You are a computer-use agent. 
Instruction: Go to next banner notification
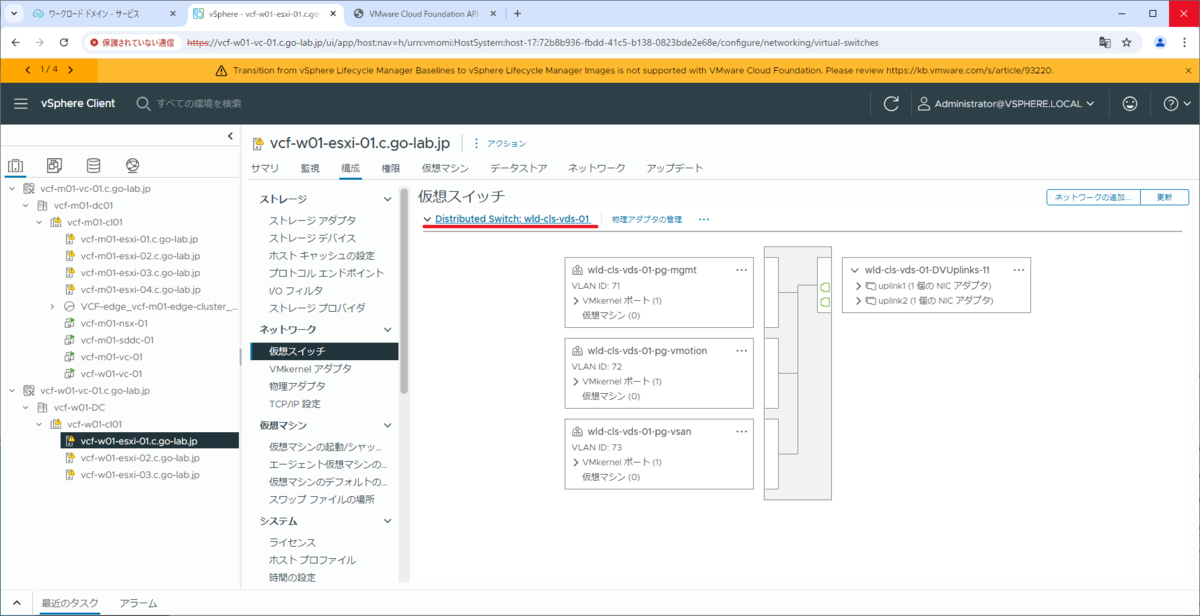[x=69, y=70]
